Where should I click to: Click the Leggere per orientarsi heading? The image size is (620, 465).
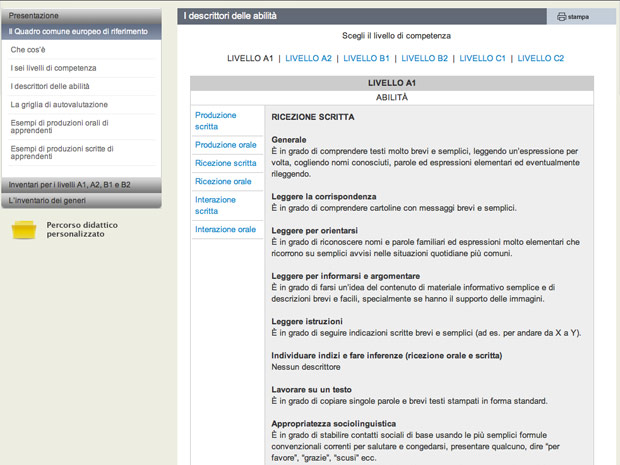point(314,231)
